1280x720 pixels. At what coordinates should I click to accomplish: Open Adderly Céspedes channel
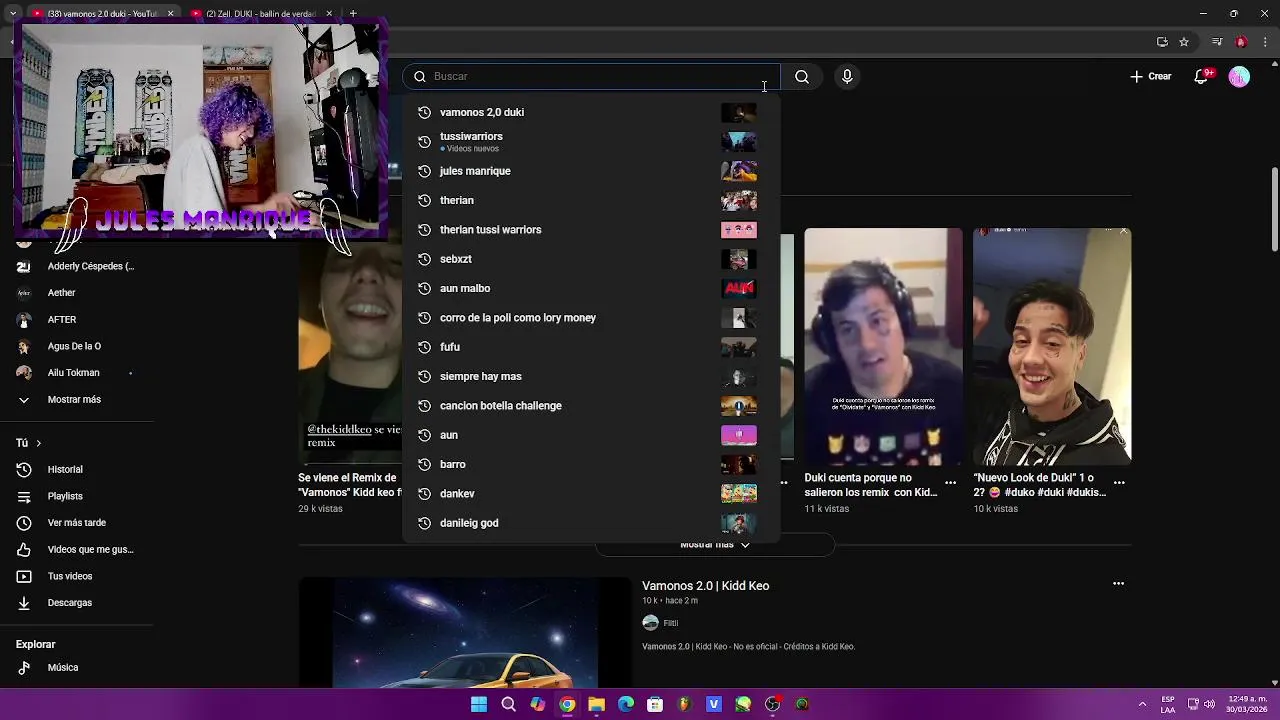click(x=77, y=266)
